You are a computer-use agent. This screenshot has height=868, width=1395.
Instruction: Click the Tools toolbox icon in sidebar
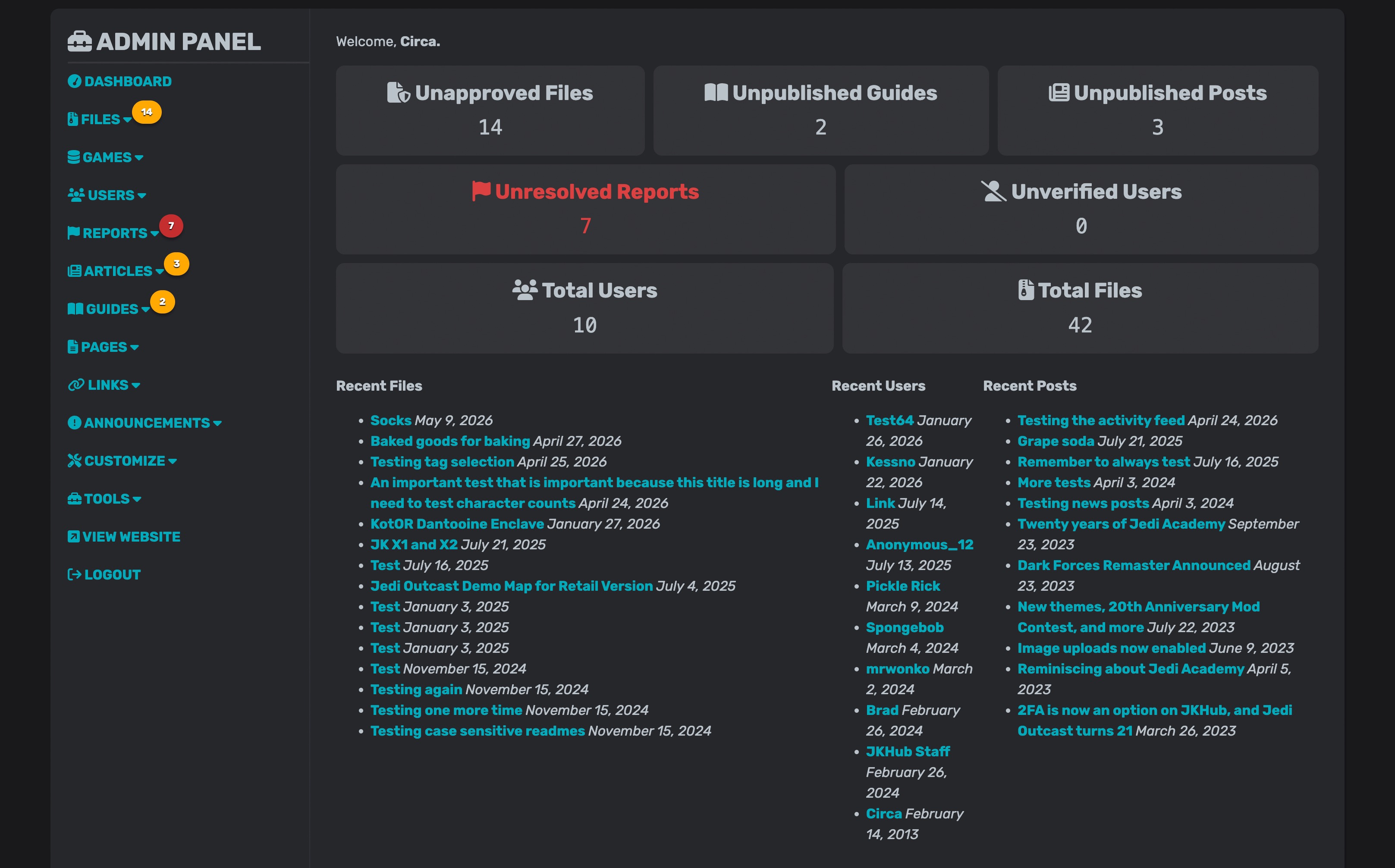[x=74, y=498]
